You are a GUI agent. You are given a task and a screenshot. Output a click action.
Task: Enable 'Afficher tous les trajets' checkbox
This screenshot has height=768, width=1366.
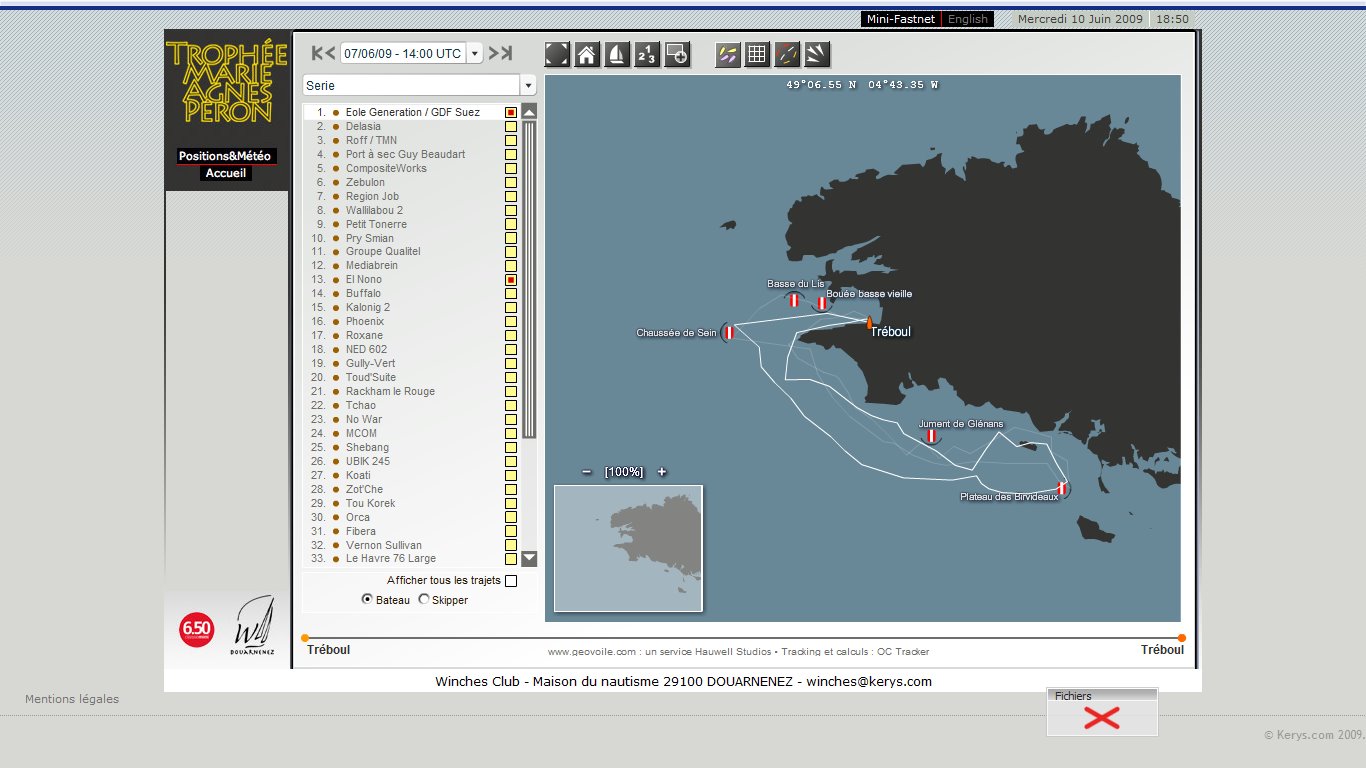pyautogui.click(x=511, y=581)
